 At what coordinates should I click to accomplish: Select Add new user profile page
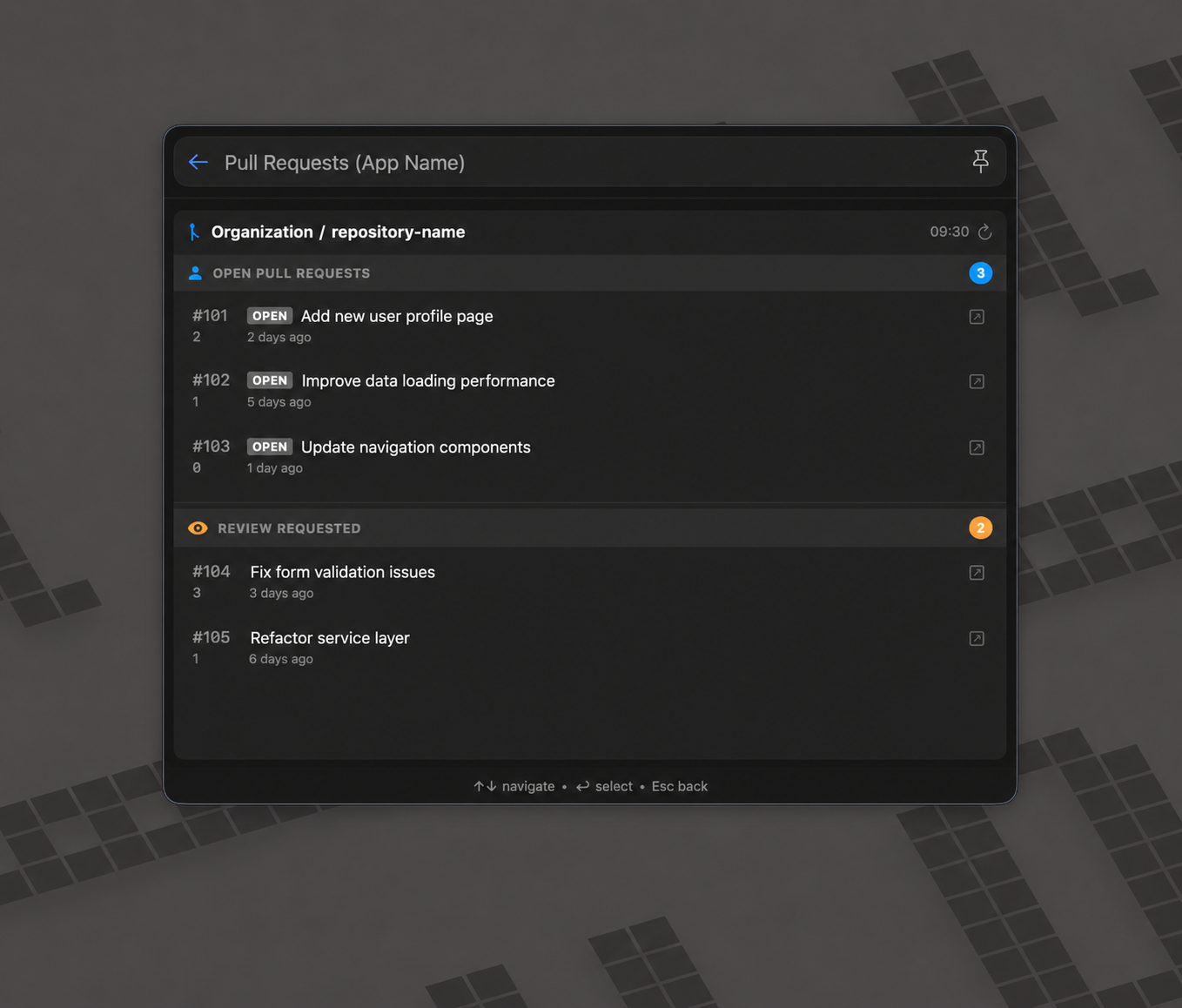(x=397, y=316)
